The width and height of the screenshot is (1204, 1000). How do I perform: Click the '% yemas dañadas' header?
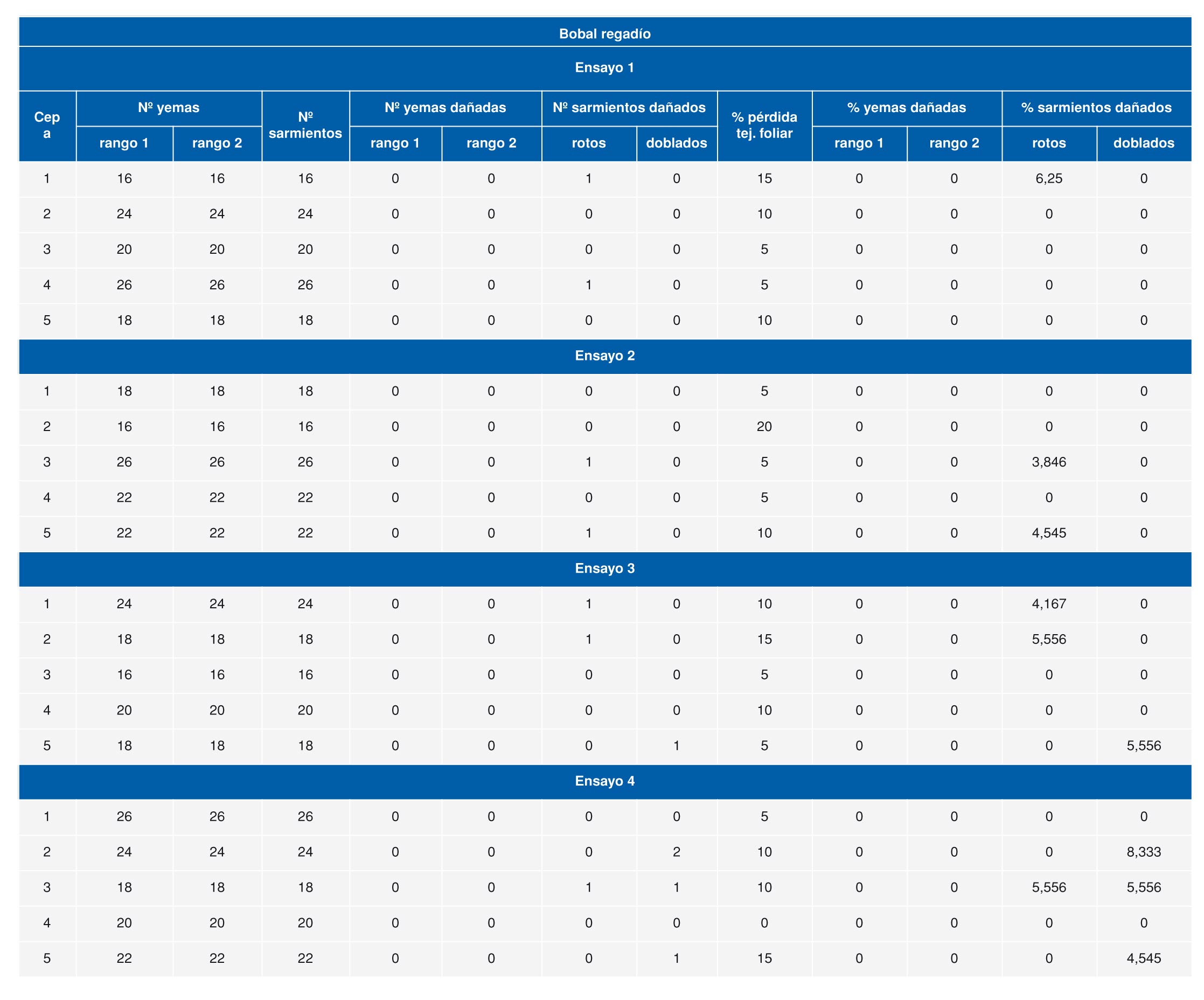pyautogui.click(x=907, y=108)
